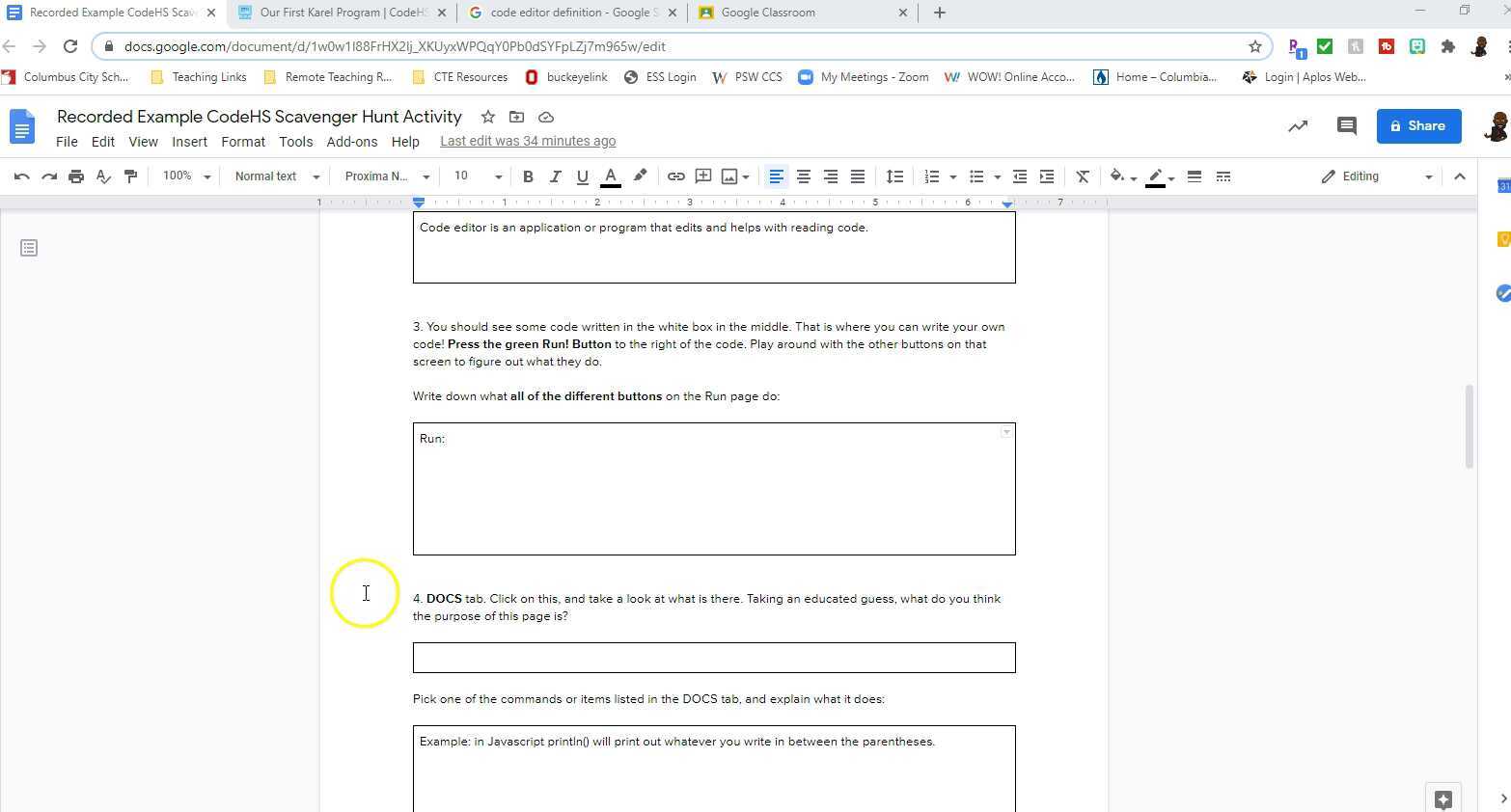Screen dimensions: 1511x812
Task: Click inside the empty DOCS answer box
Action: pyautogui.click(x=714, y=657)
